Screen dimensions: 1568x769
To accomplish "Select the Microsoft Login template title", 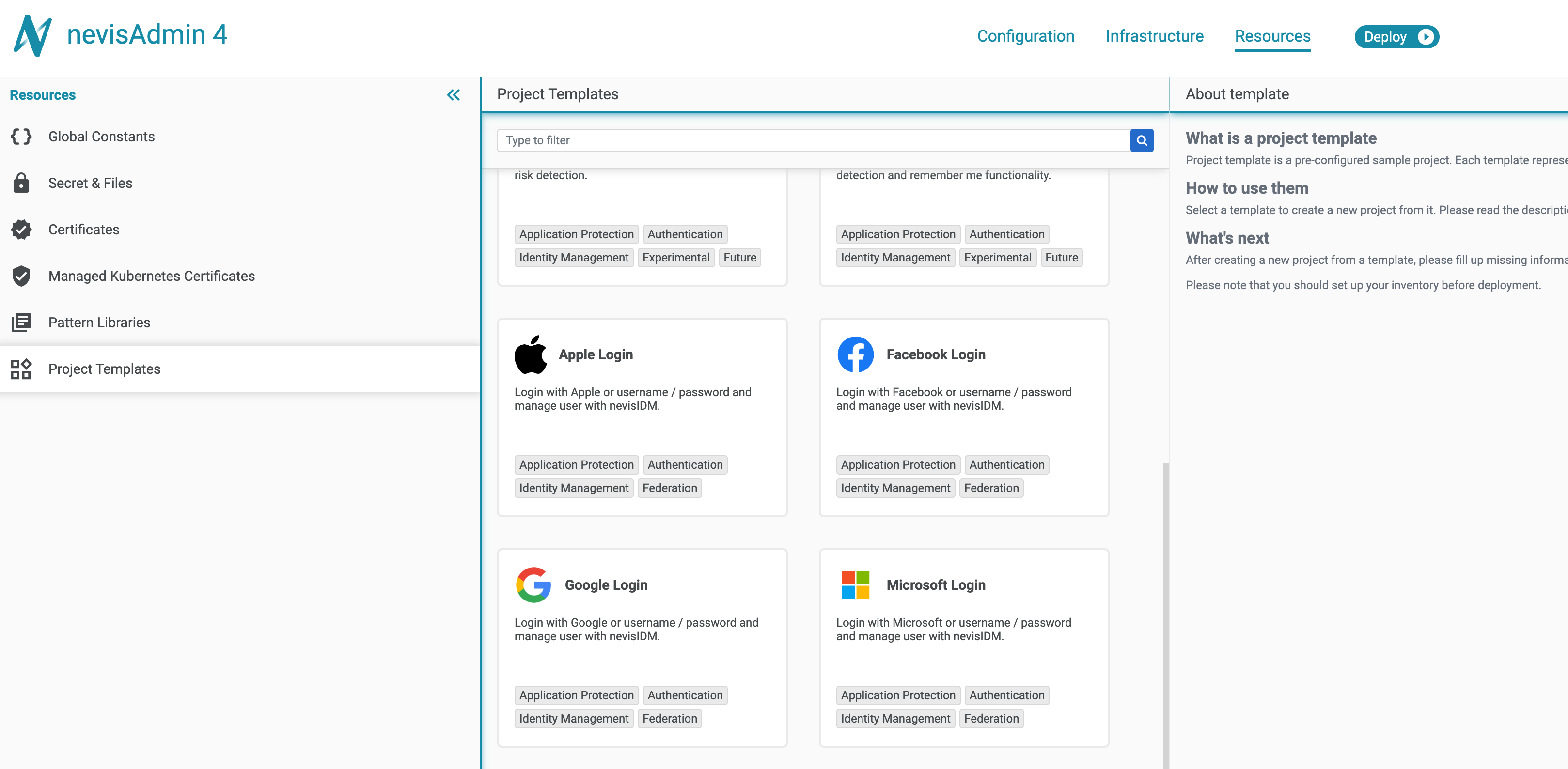I will pos(936,584).
